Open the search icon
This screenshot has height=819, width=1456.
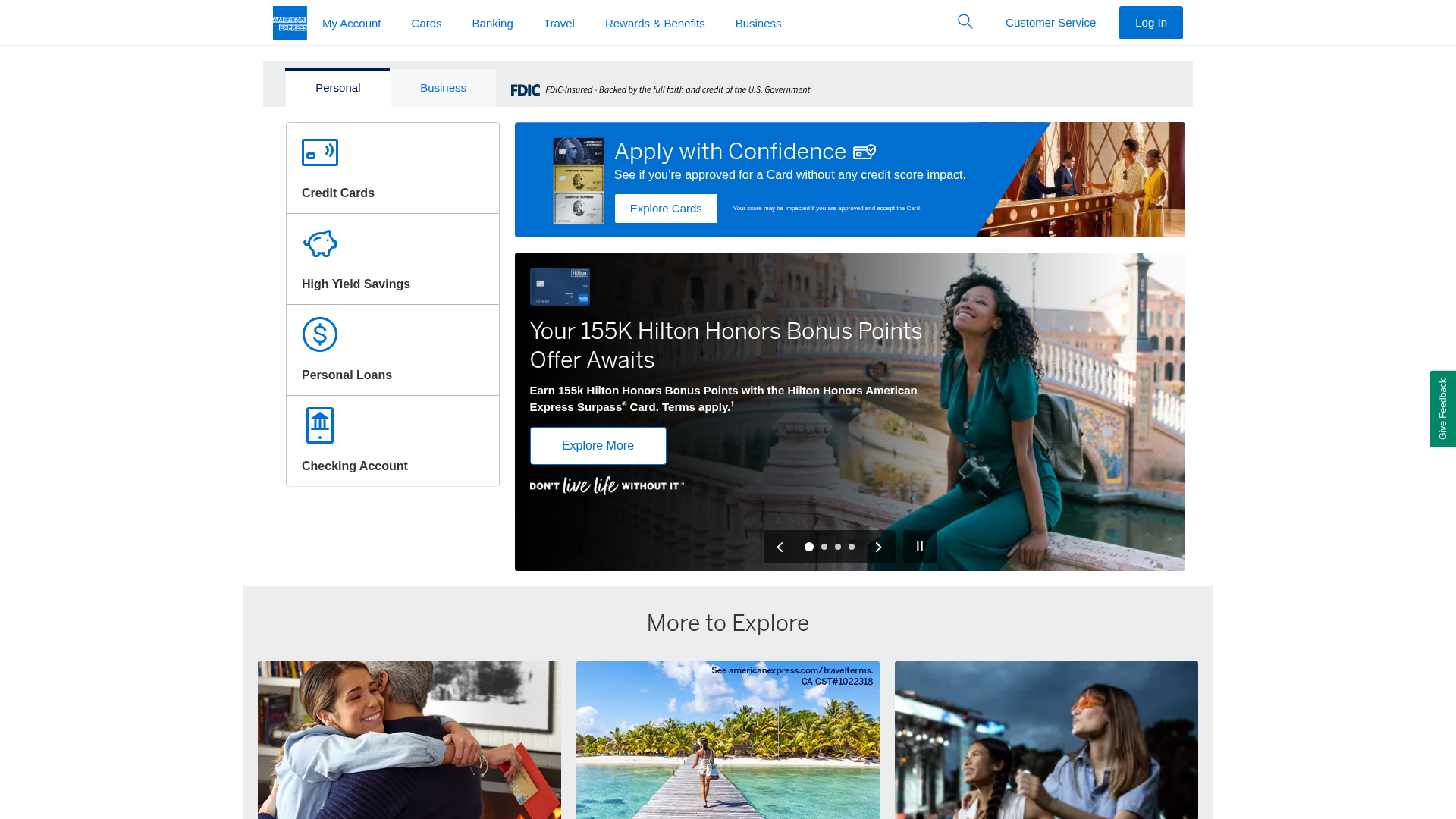(x=965, y=22)
